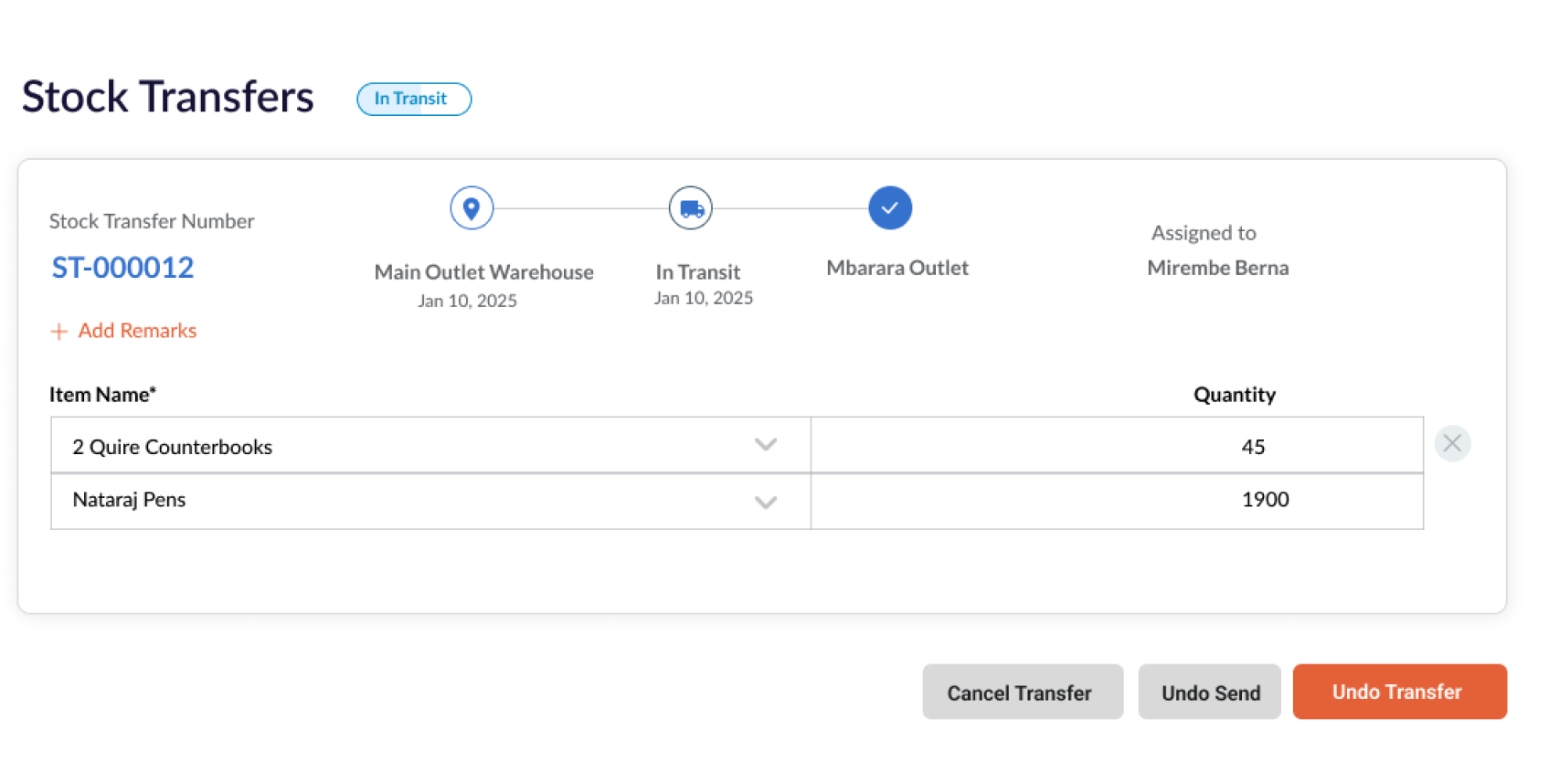Click the Mirembe Berna assignee name
1549x784 pixels.
click(x=1218, y=268)
